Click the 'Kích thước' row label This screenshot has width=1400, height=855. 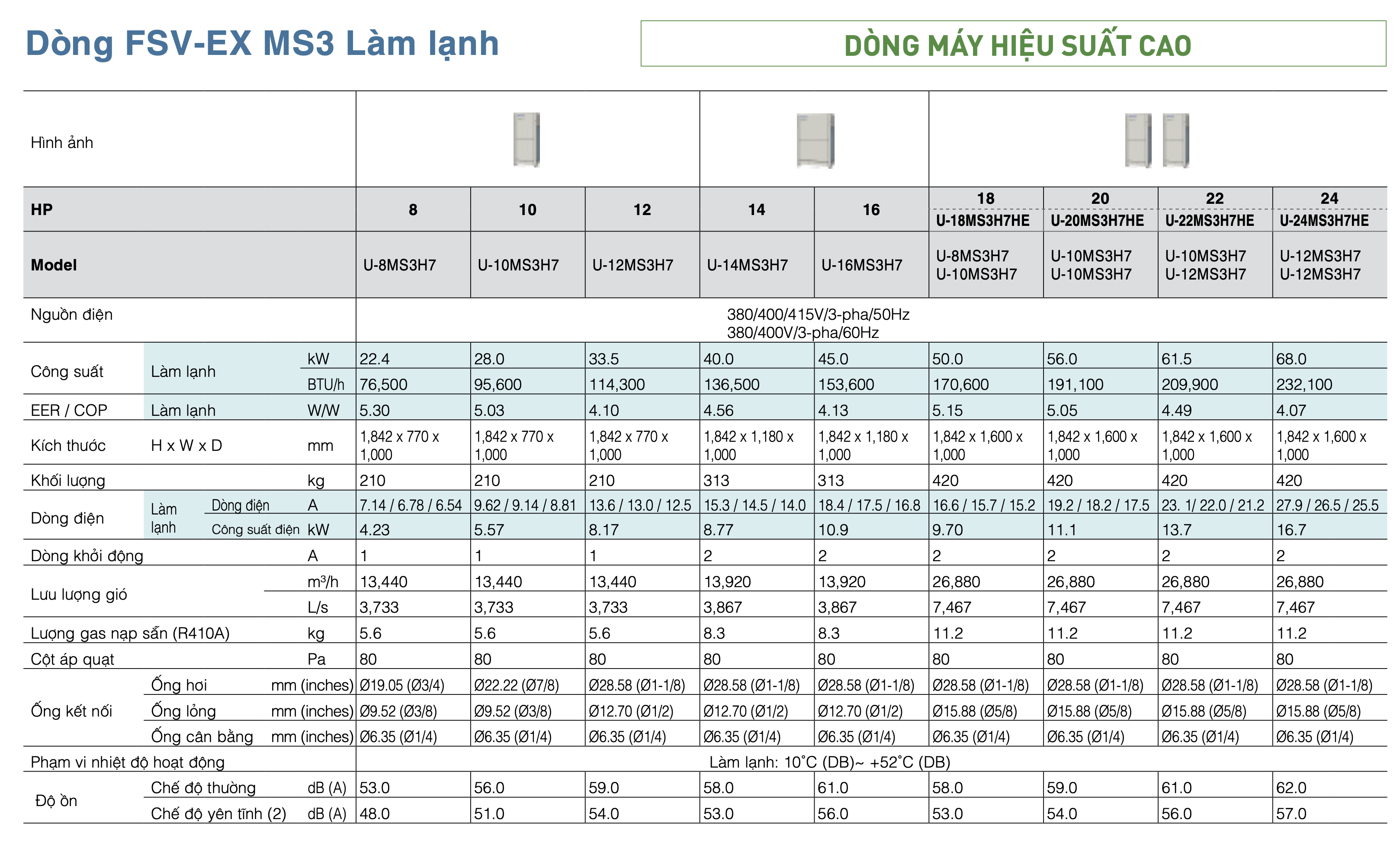pos(68,445)
